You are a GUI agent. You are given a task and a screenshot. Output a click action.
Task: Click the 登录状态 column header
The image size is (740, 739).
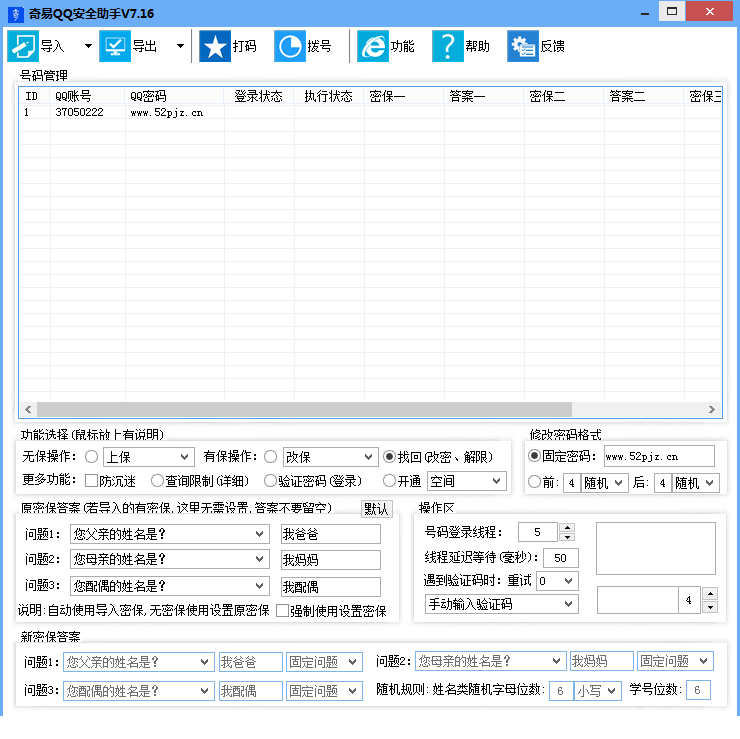259,96
